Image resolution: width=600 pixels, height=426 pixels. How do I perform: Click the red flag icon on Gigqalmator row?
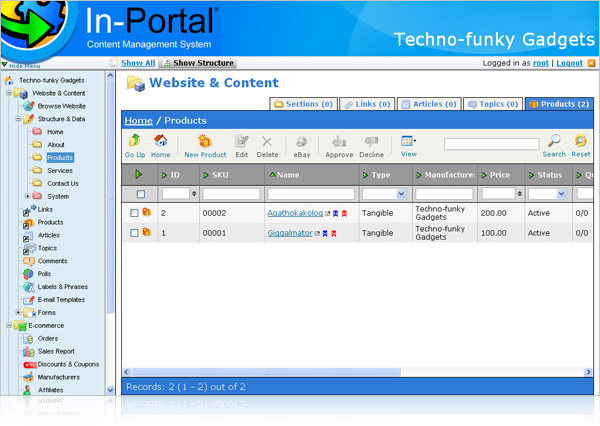[x=334, y=233]
